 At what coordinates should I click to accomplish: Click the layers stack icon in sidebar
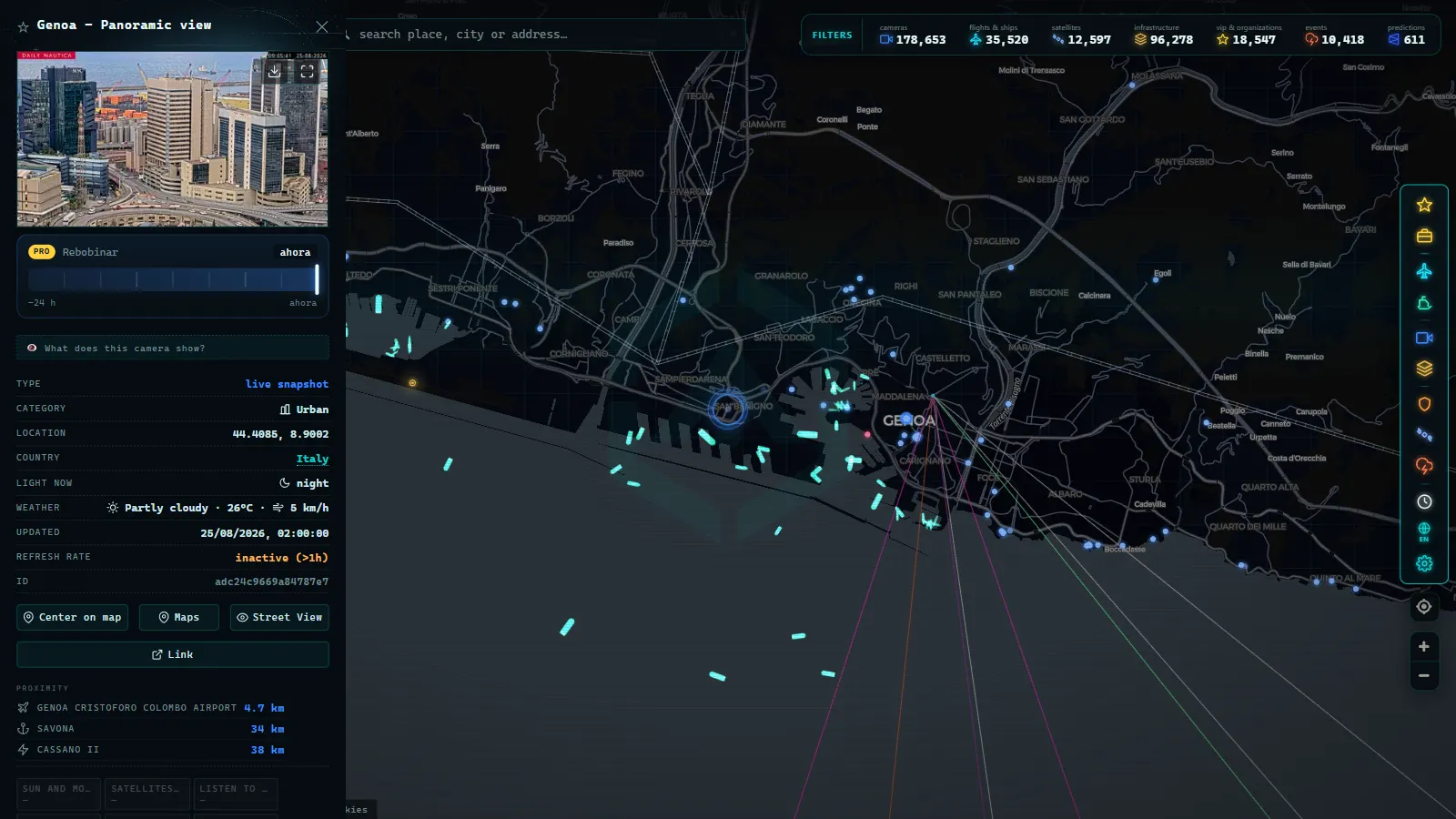point(1424,369)
